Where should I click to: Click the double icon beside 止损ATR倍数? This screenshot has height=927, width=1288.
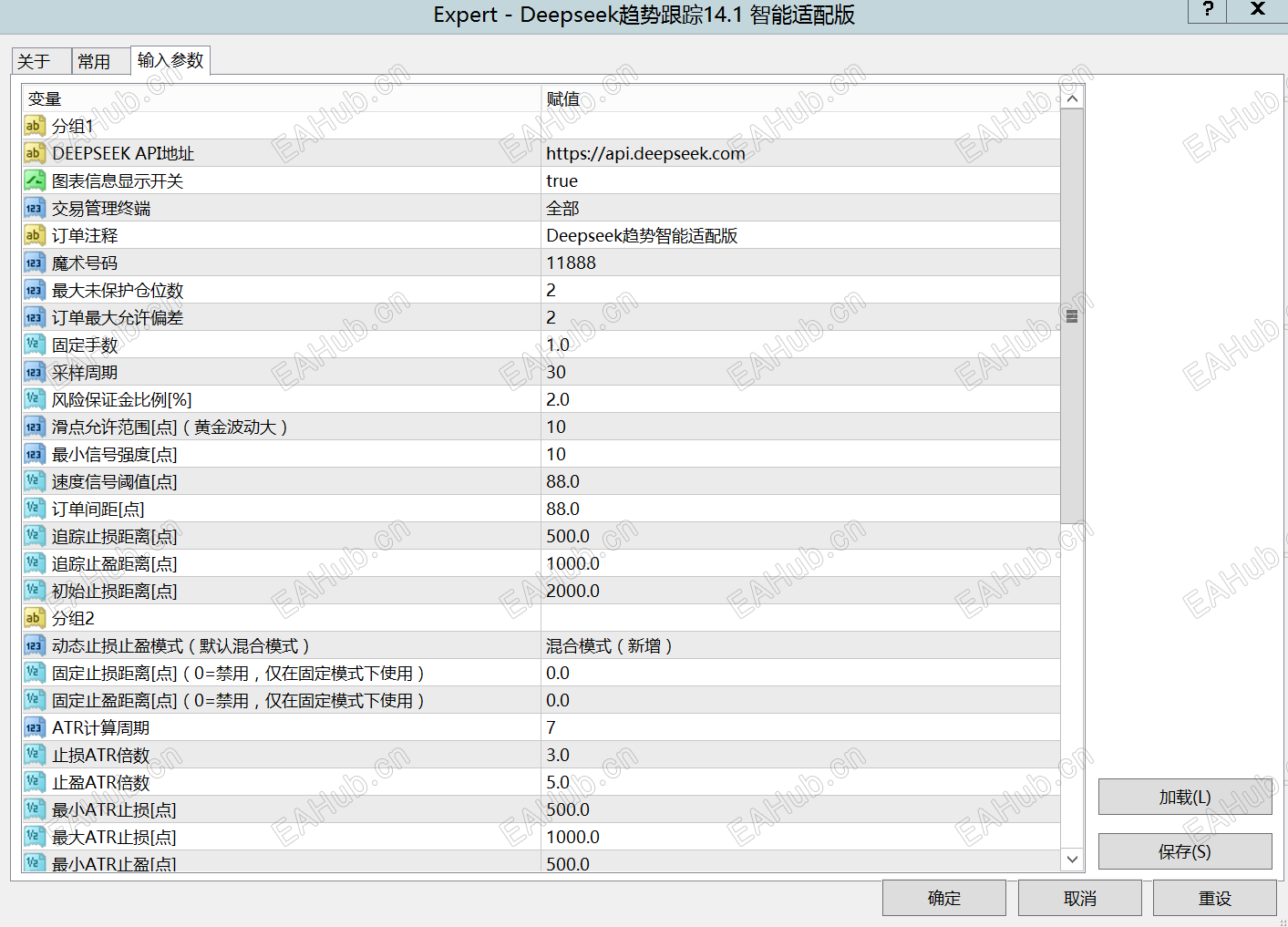click(34, 755)
